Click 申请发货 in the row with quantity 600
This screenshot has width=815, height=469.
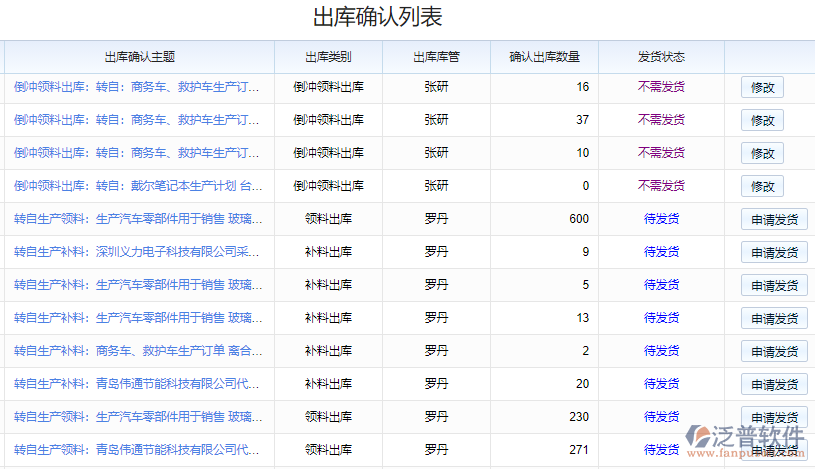(774, 219)
